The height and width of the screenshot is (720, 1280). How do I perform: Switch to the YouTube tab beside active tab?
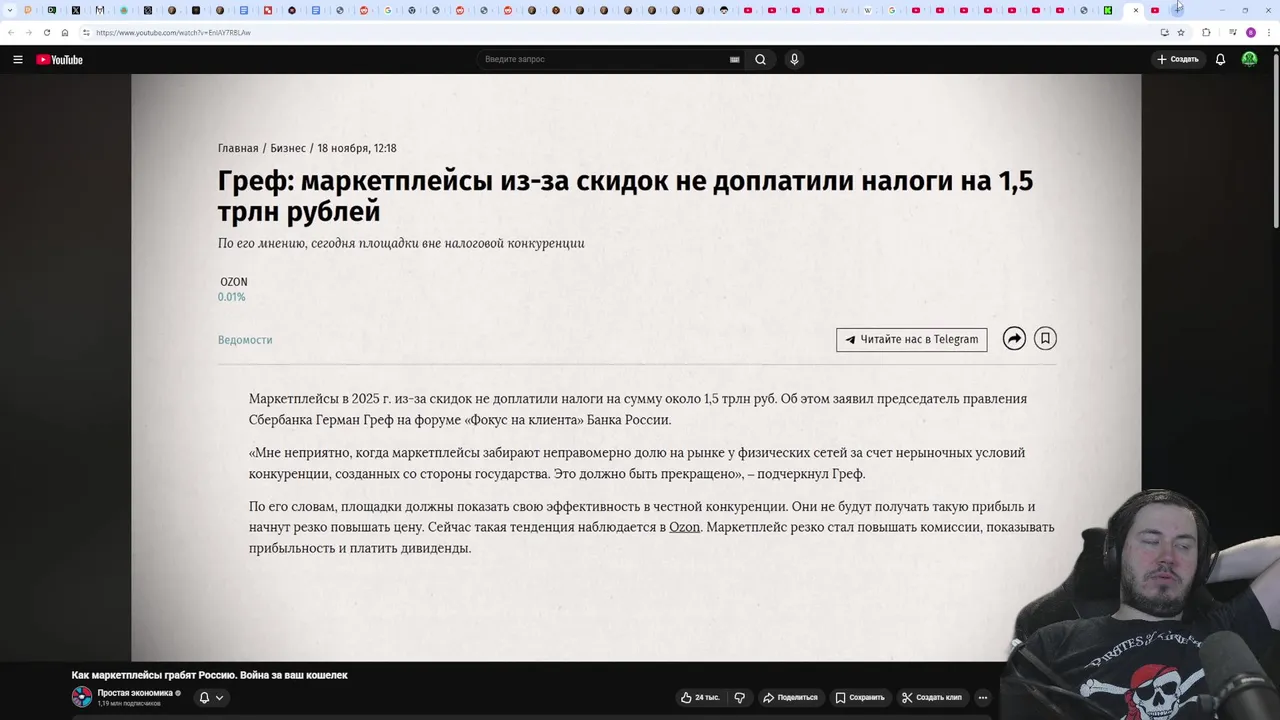click(x=1155, y=10)
